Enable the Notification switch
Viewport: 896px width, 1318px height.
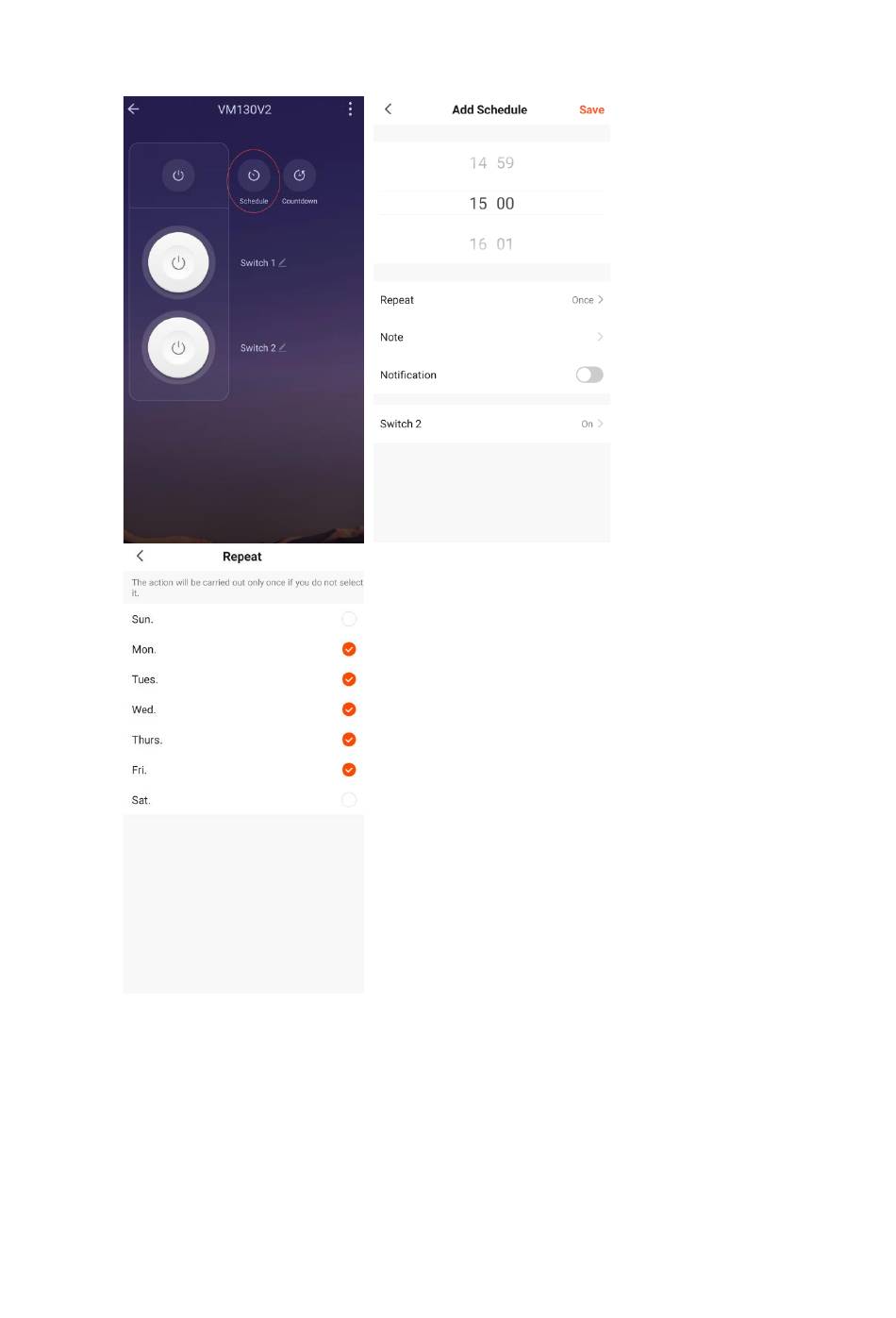pos(589,375)
